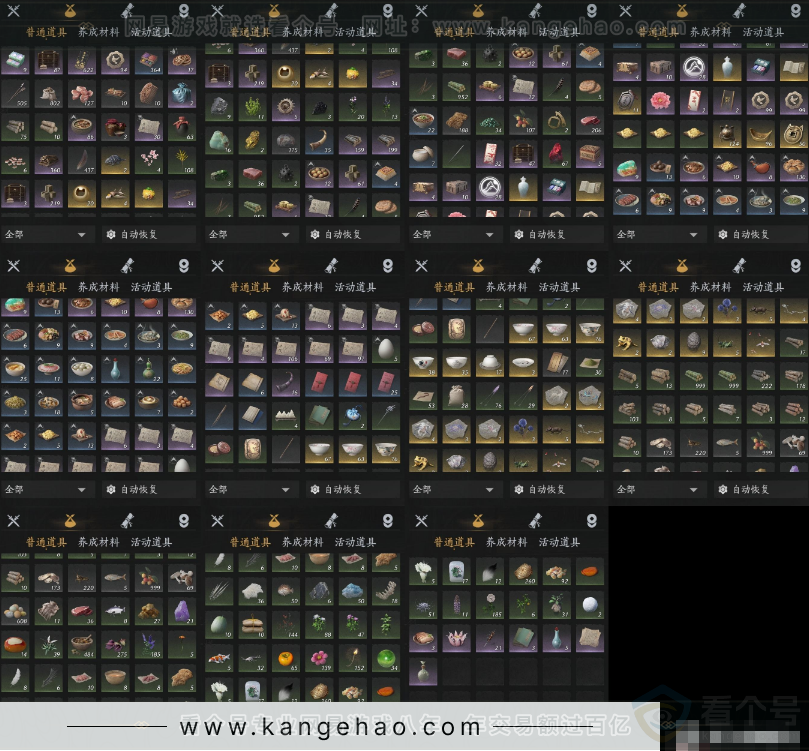
Task: Click the white pearl sphere item
Action: (590, 604)
